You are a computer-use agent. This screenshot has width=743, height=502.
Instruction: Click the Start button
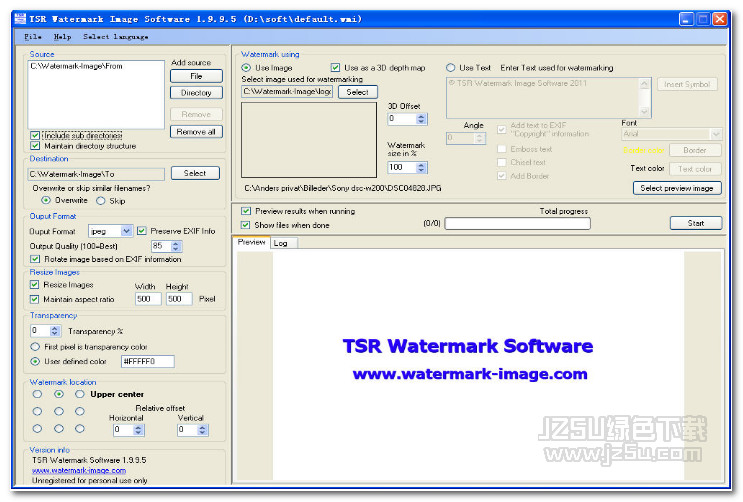[696, 223]
